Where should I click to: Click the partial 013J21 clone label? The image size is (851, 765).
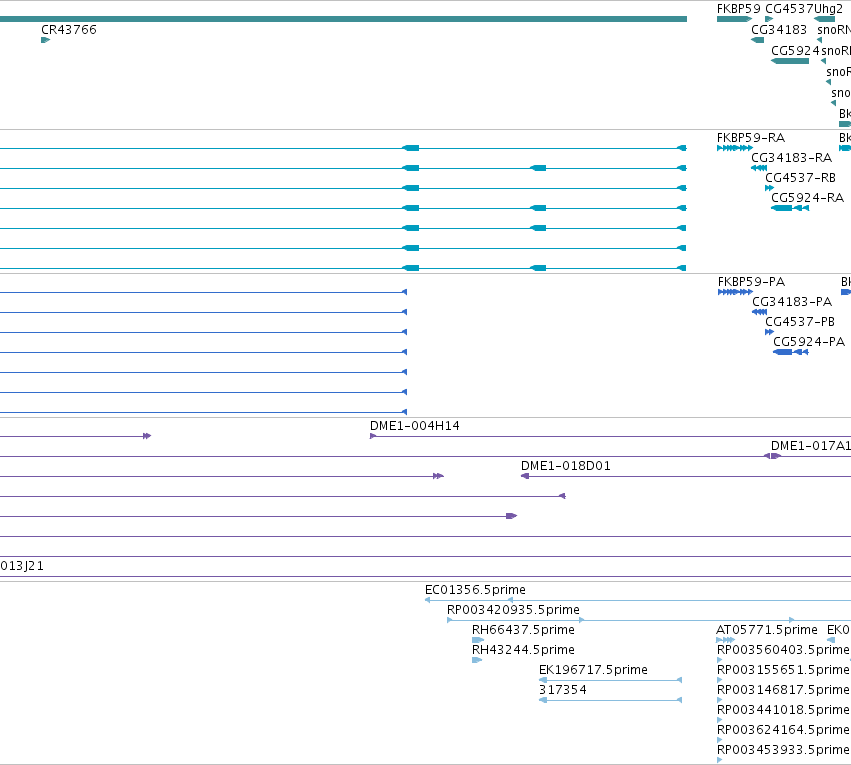click(22, 566)
